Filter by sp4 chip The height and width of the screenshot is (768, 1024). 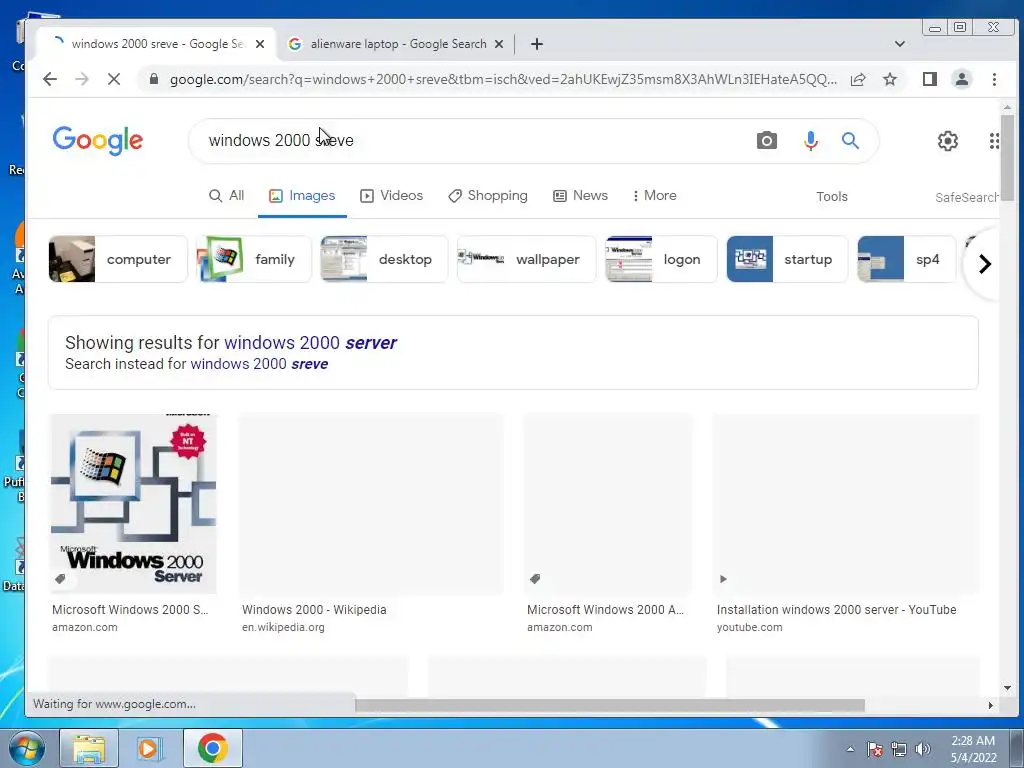click(906, 259)
